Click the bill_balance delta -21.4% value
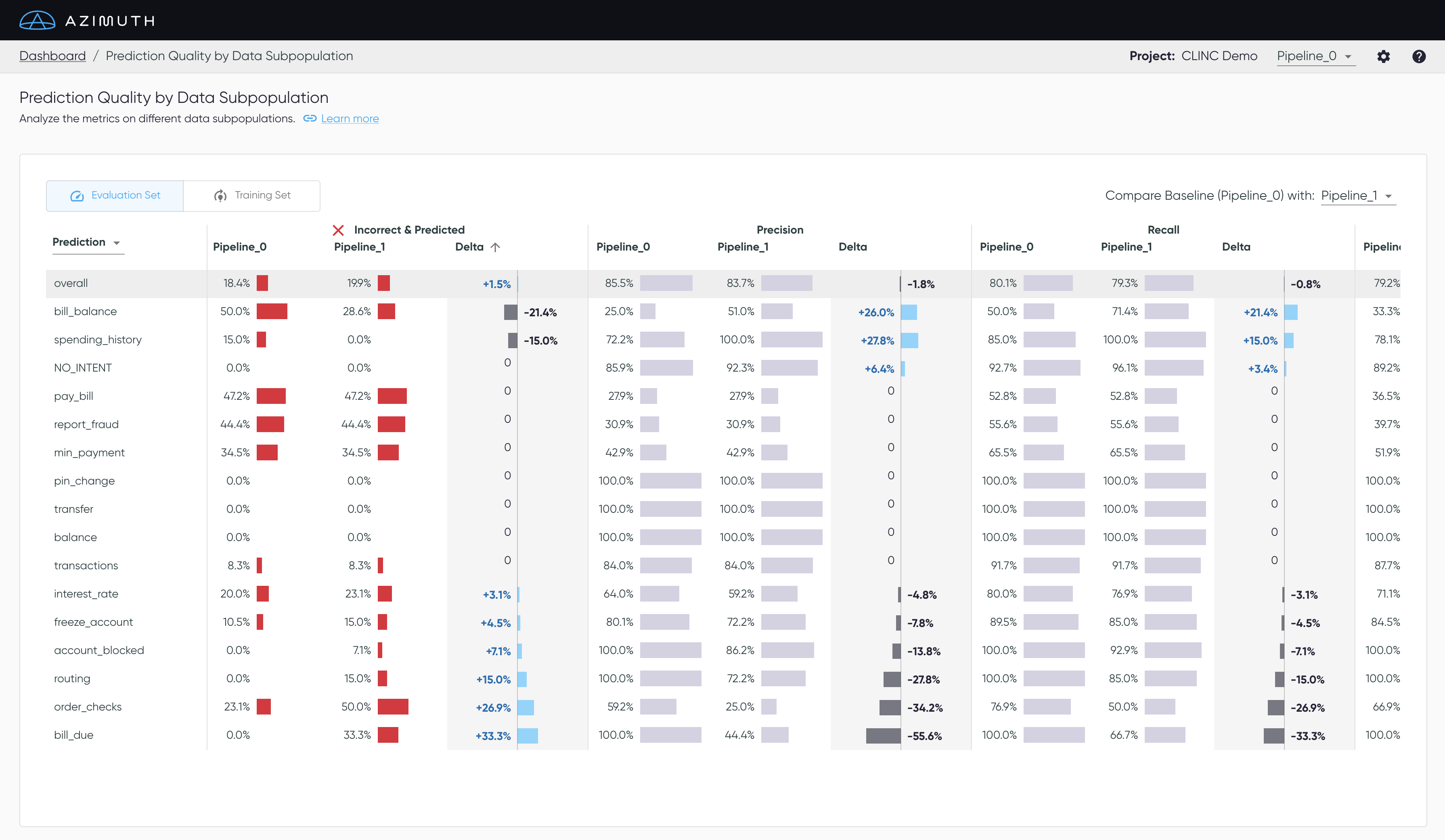 (540, 313)
